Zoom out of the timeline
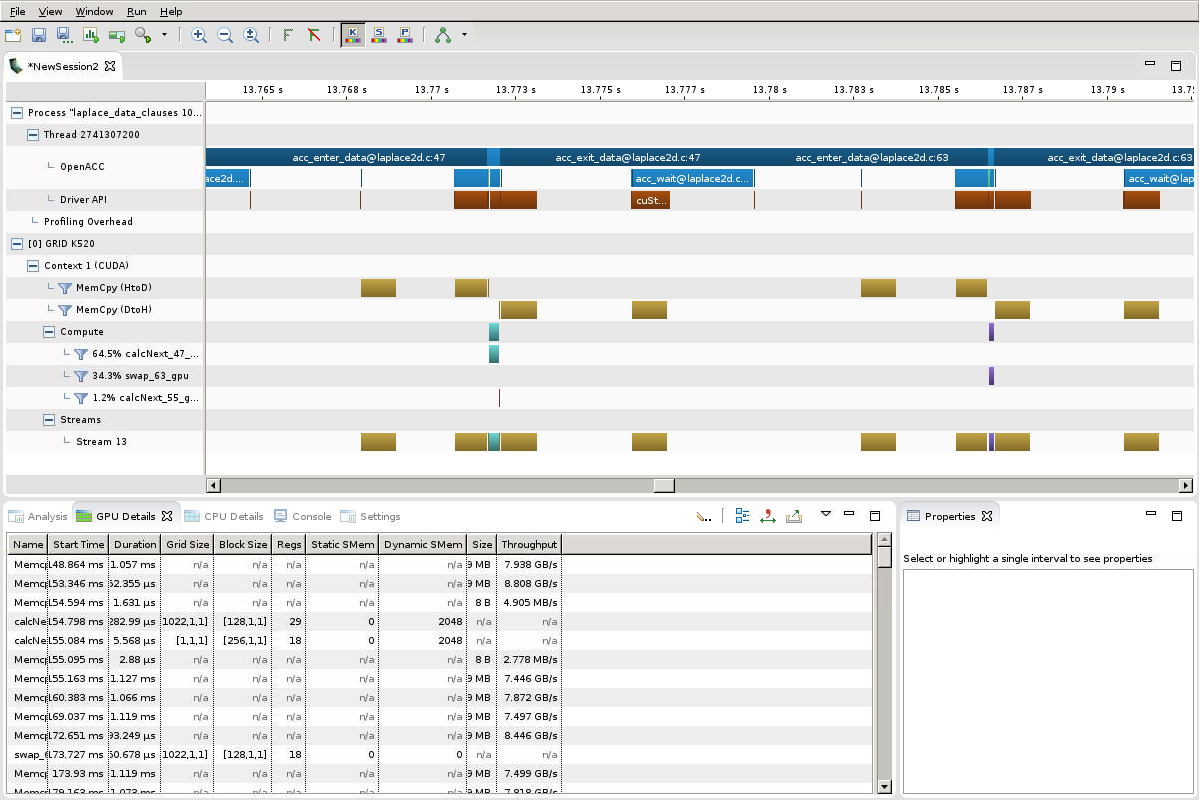This screenshot has width=1199, height=800. (225, 35)
